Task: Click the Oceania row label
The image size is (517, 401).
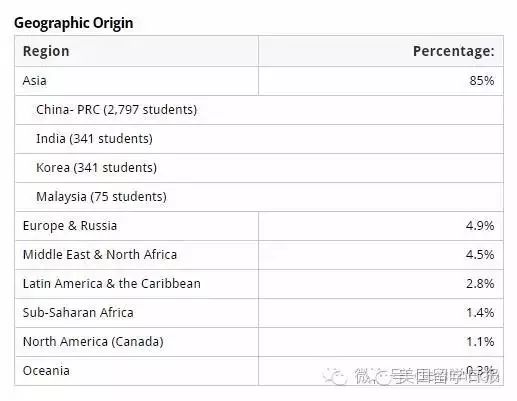Action: pyautogui.click(x=46, y=371)
